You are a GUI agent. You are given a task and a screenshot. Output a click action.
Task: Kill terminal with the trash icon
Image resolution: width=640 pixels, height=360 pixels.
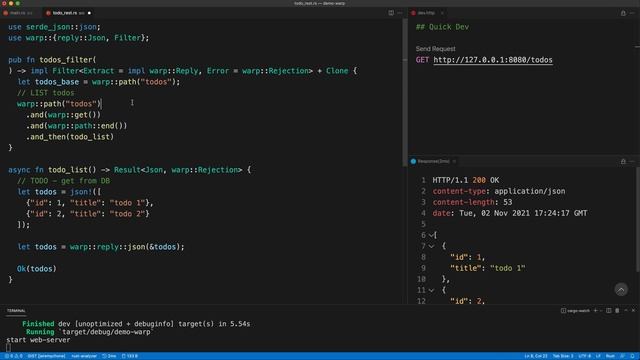(x=617, y=311)
